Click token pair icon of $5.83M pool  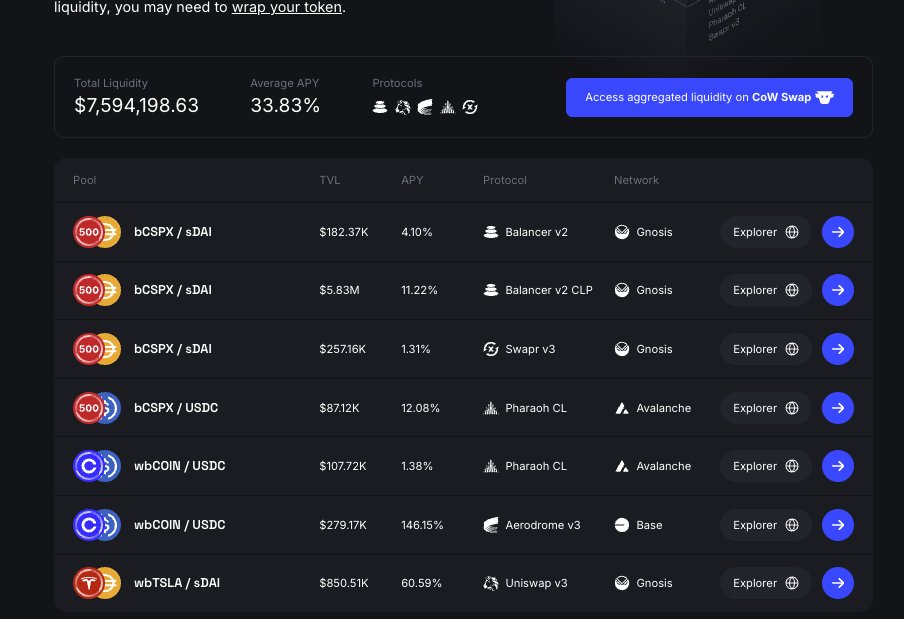click(97, 290)
